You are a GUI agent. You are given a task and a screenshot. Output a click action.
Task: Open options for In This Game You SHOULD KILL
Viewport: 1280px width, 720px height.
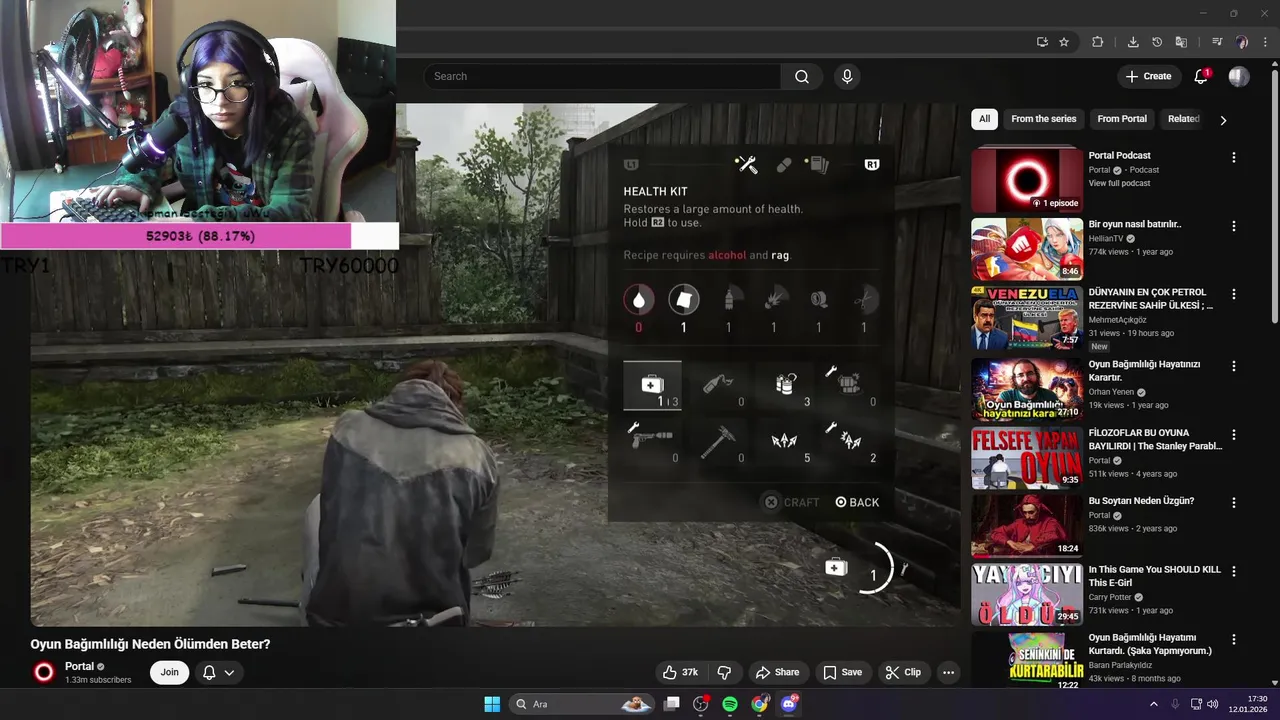(1233, 572)
